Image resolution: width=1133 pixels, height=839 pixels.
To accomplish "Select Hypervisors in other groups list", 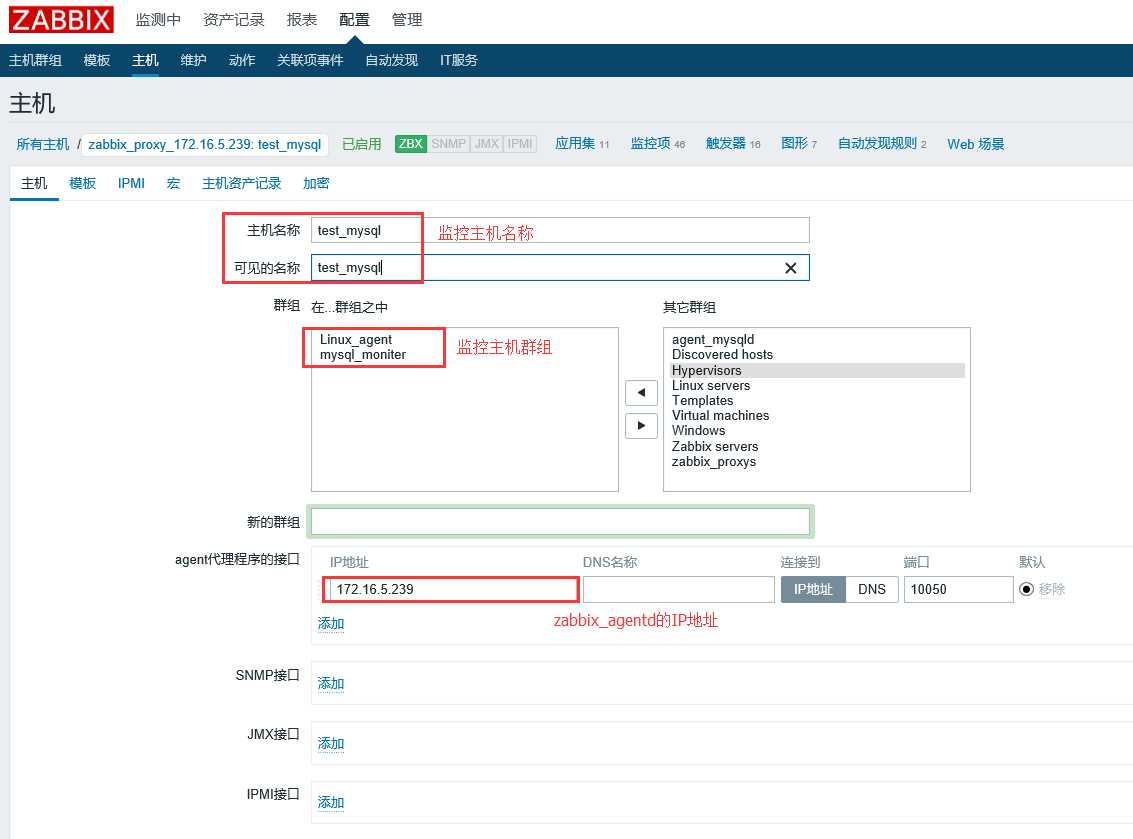I will (817, 370).
